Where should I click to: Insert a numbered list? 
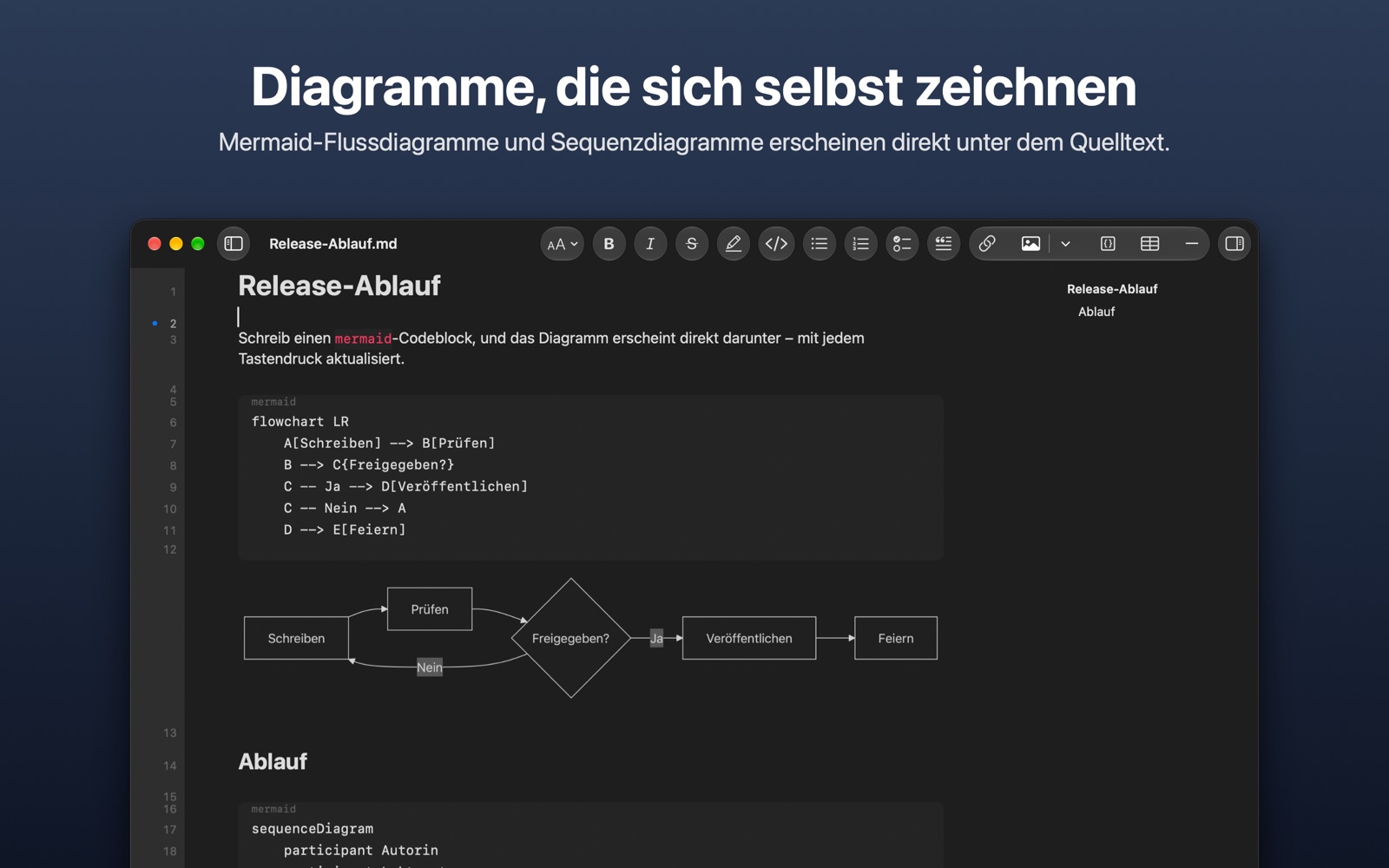(x=860, y=244)
